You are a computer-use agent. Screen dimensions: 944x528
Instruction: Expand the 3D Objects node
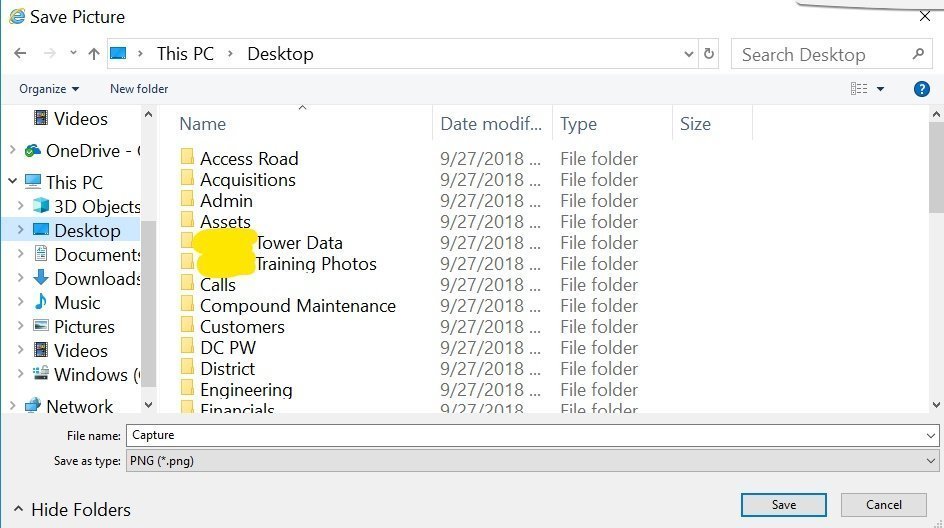pyautogui.click(x=20, y=206)
